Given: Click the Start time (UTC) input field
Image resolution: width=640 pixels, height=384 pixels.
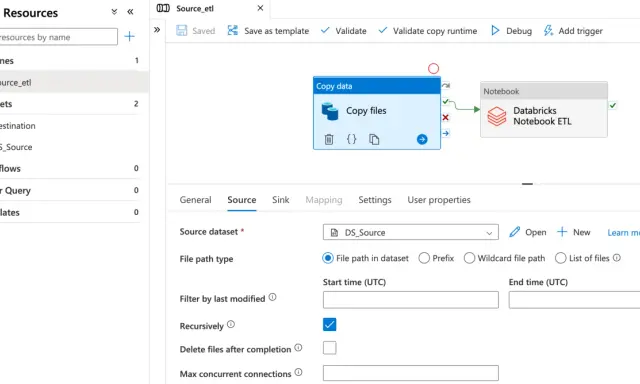Looking at the screenshot, I should click(x=410, y=300).
